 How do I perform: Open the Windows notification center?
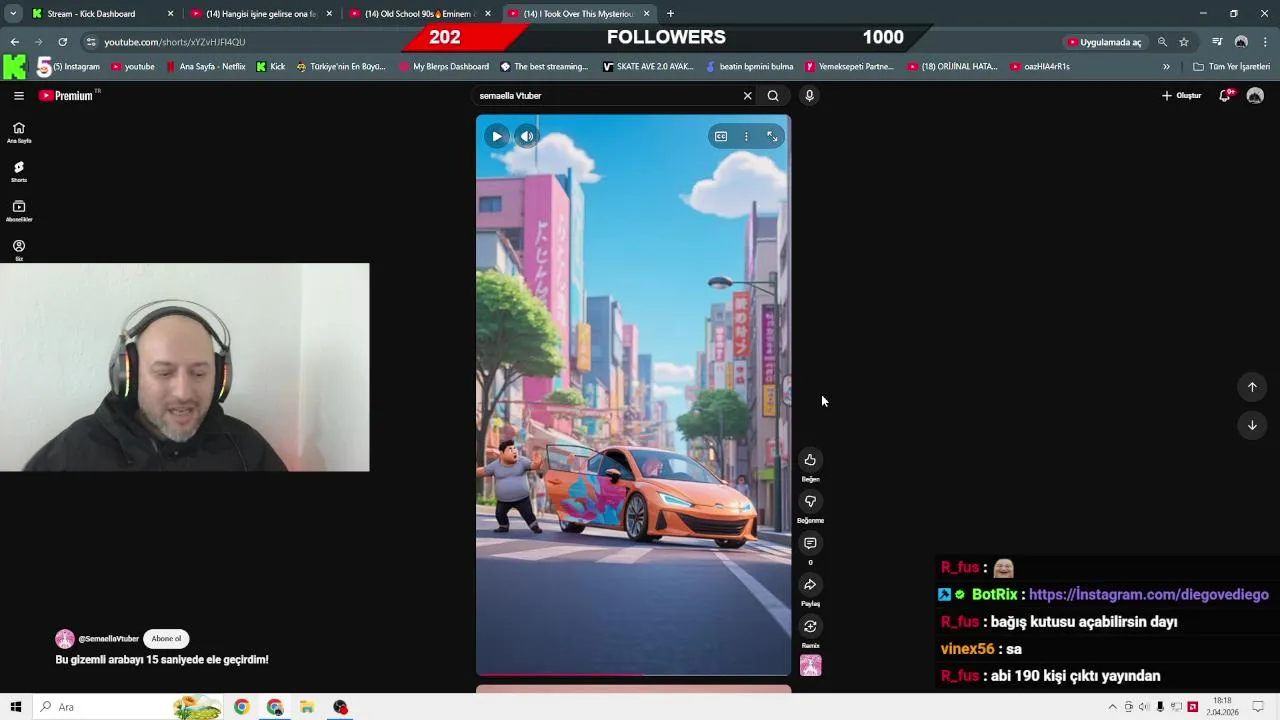[x=1259, y=707]
